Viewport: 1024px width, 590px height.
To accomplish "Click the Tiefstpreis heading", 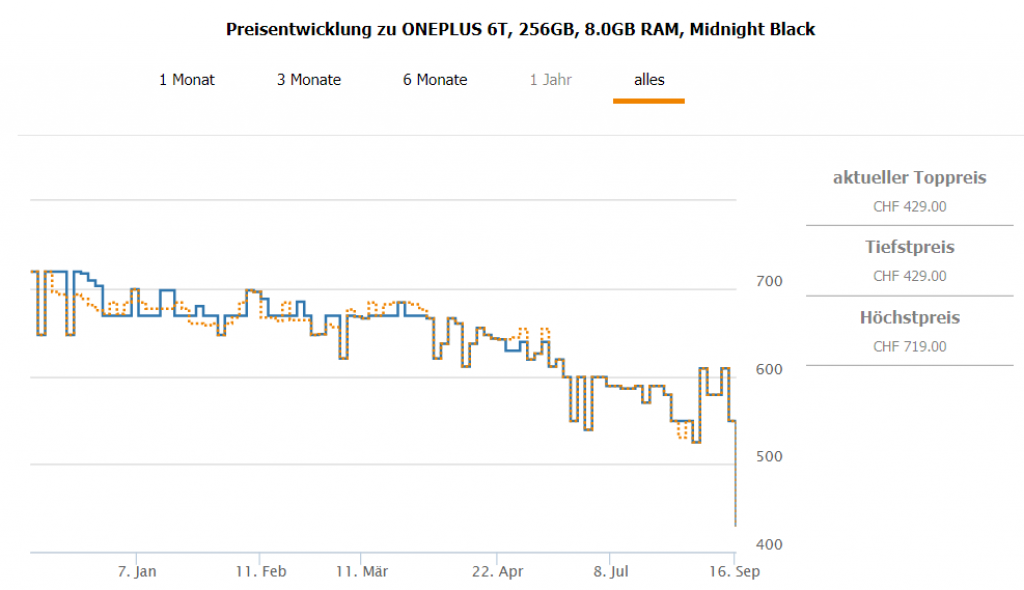I will coord(909,247).
